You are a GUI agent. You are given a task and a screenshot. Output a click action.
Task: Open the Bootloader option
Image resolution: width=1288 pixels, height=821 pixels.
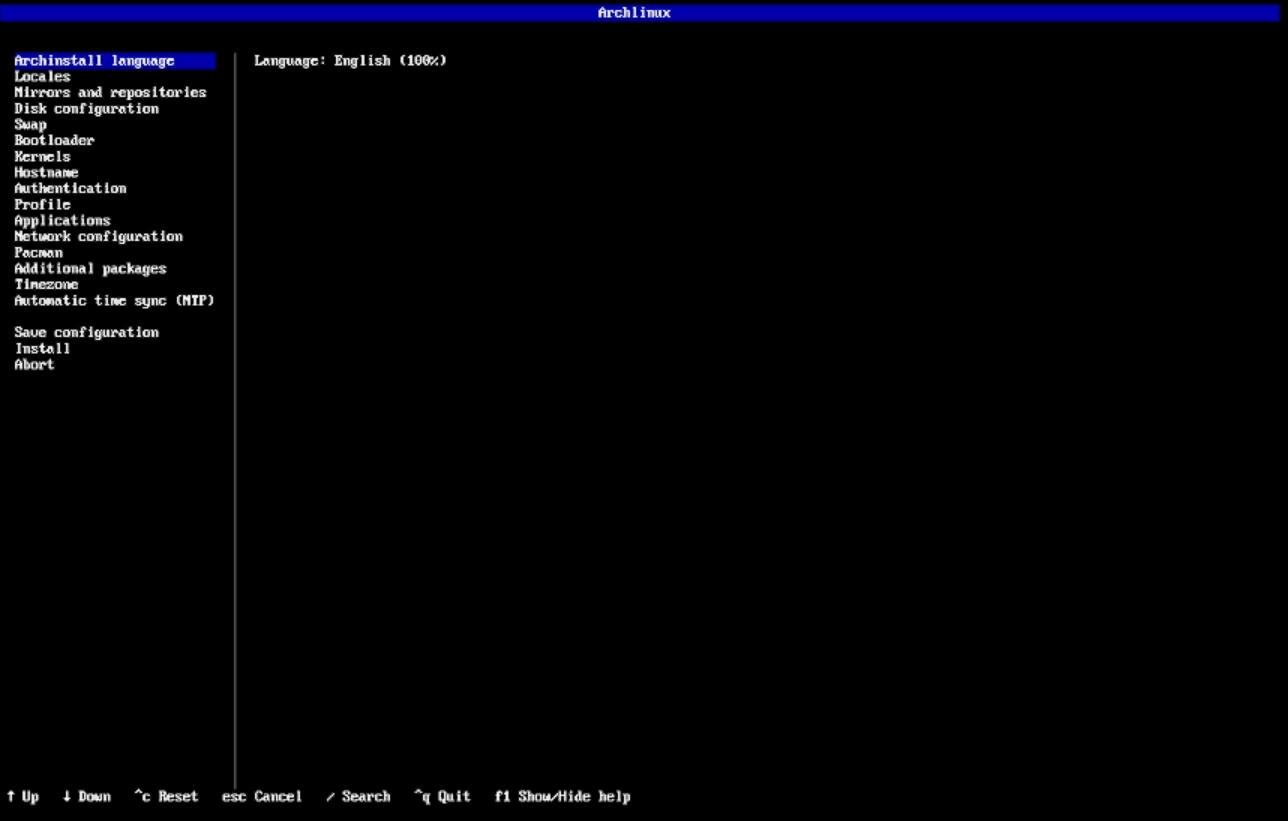point(54,141)
